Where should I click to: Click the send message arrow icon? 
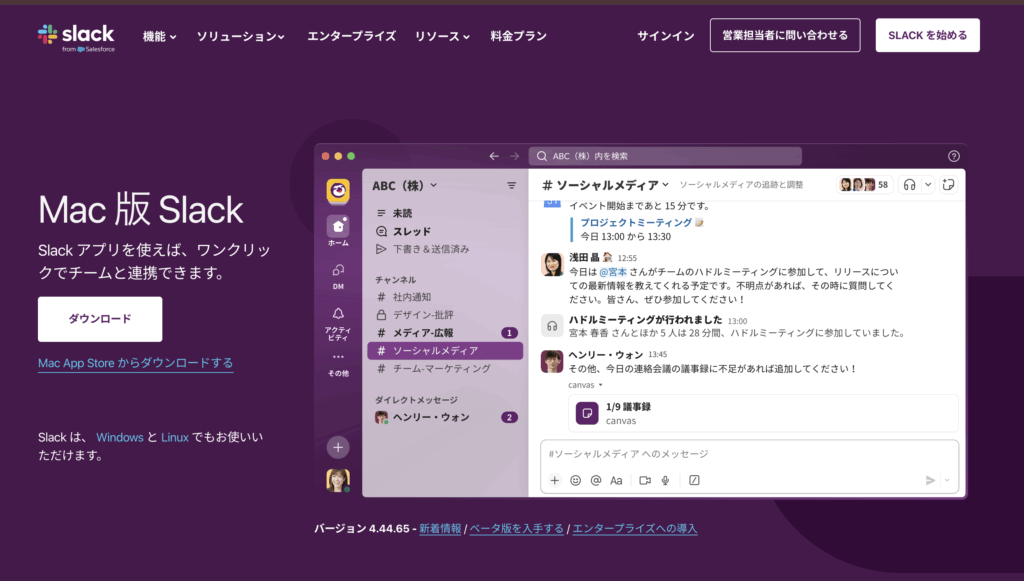930,480
